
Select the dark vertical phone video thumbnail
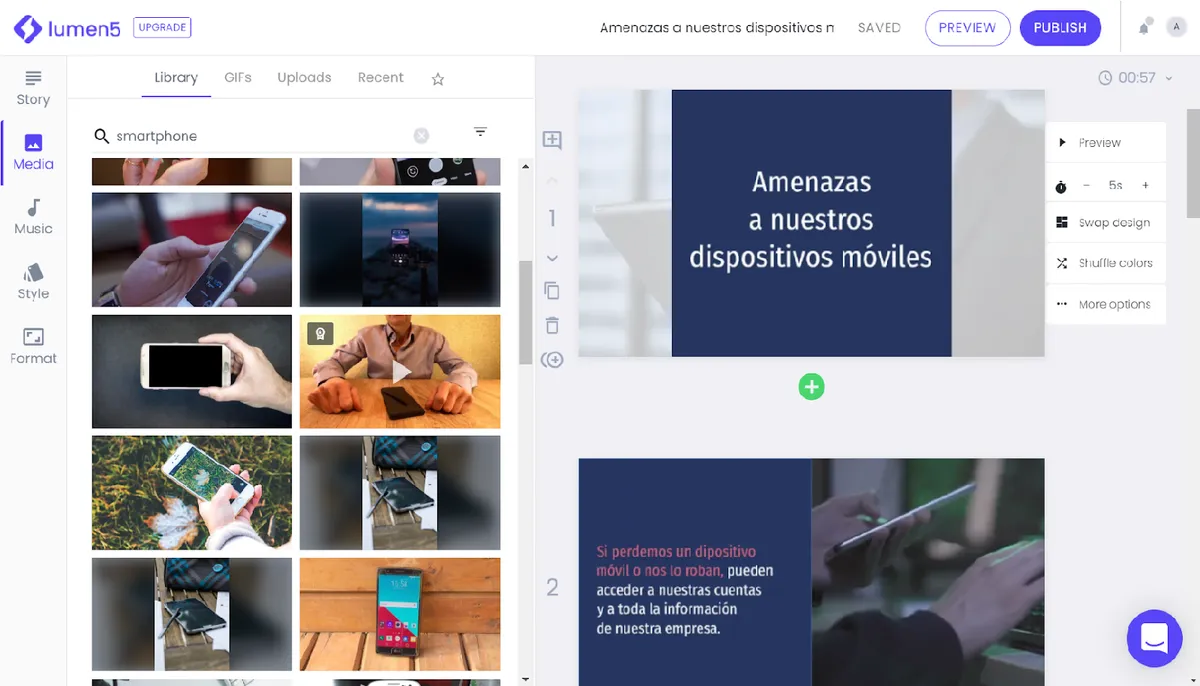tap(400, 249)
